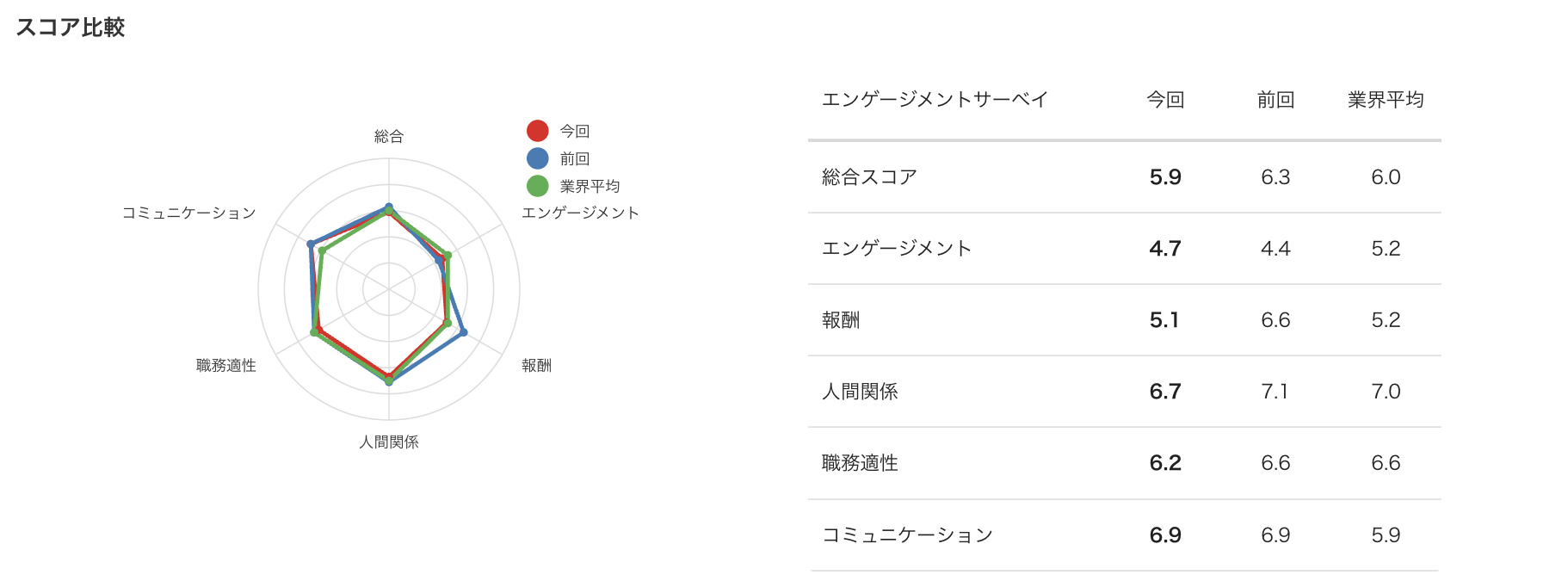Image resolution: width=1568 pixels, height=587 pixels.
Task: Click 人間関係 row label in table
Action: coord(860,392)
